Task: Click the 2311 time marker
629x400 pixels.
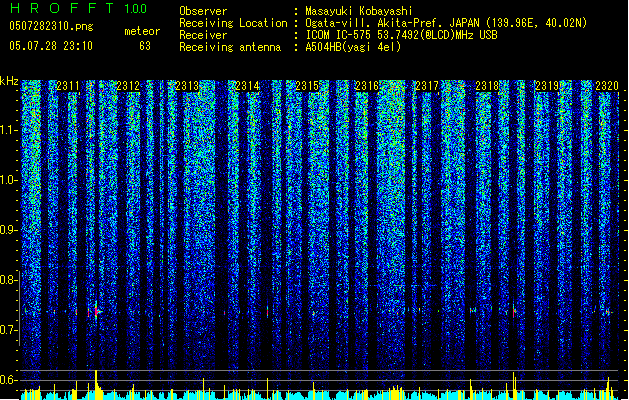Action: point(68,86)
